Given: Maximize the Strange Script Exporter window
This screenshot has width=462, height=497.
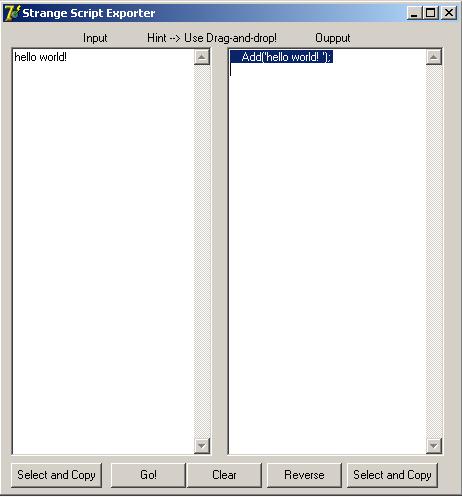Looking at the screenshot, I should (430, 13).
